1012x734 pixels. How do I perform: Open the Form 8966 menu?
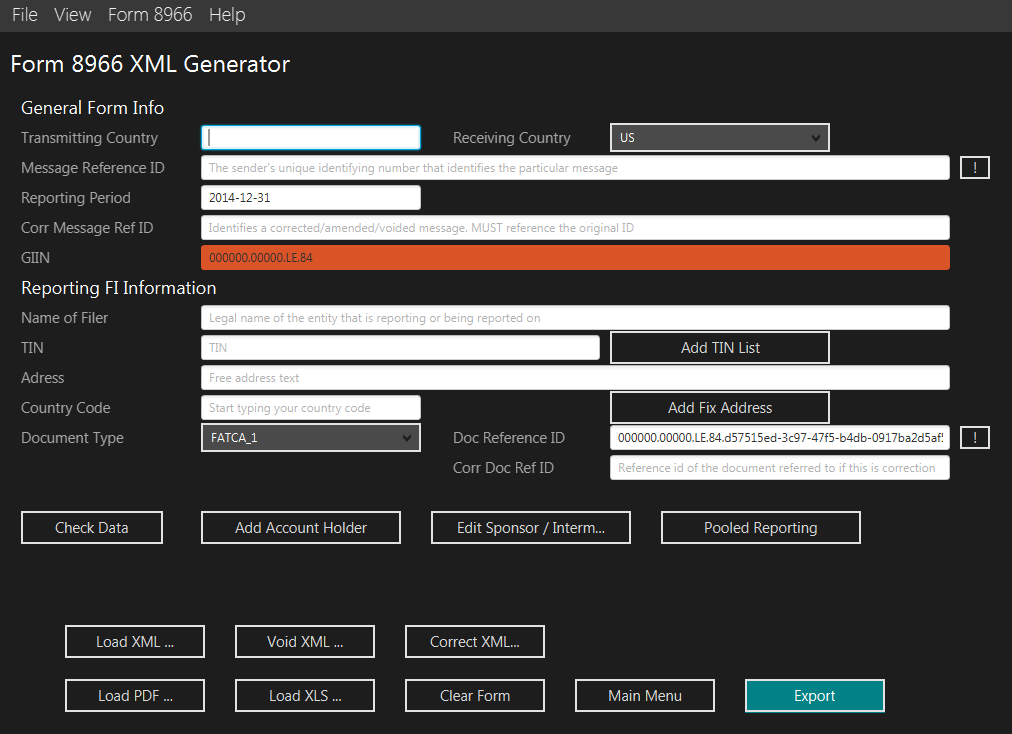(150, 14)
